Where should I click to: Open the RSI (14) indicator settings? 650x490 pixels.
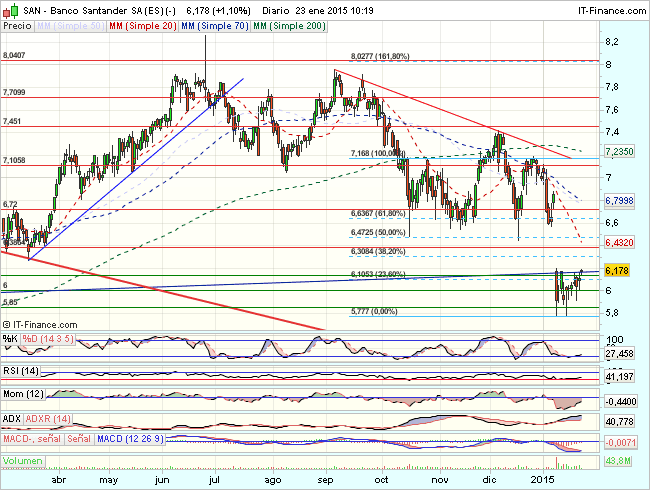pyautogui.click(x=21, y=371)
